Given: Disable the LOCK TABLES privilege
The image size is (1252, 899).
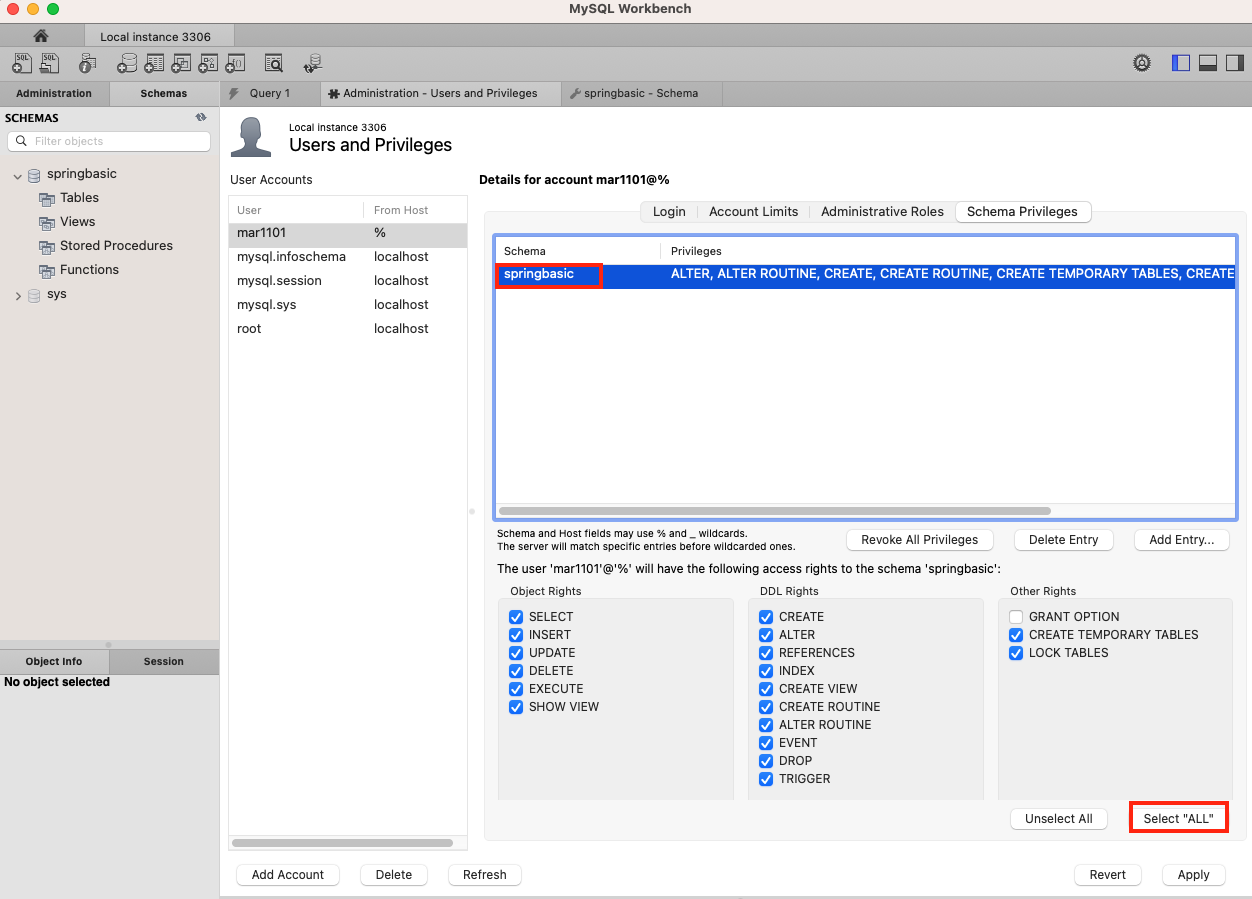Looking at the screenshot, I should click(1016, 653).
